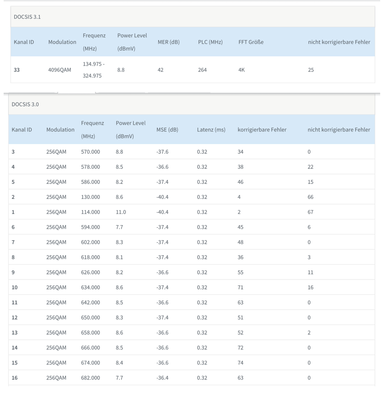Click correctable errors value 55 for channel 9
Image resolution: width=382 pixels, height=400 pixels.
(x=240, y=272)
